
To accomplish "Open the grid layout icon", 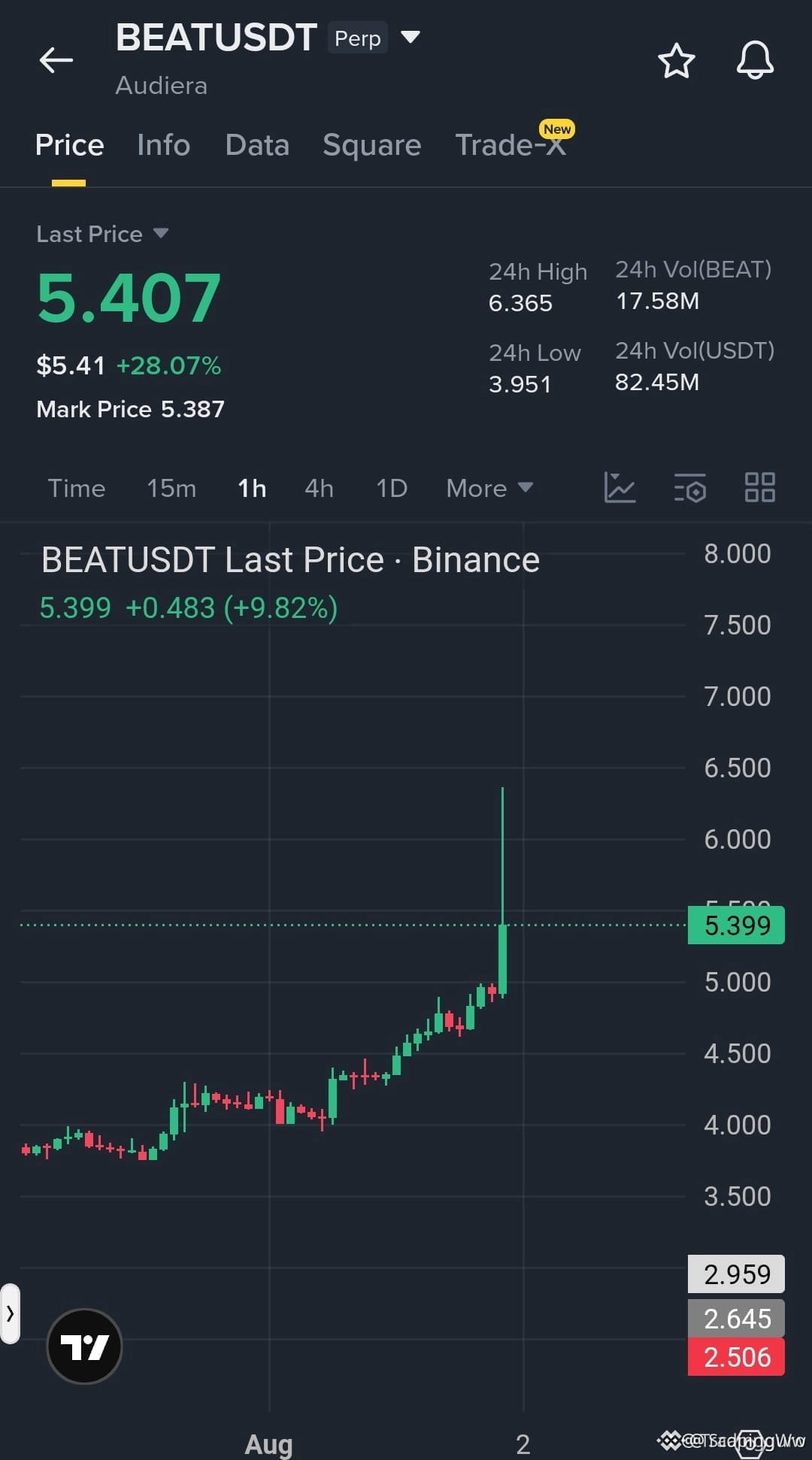I will (759, 487).
